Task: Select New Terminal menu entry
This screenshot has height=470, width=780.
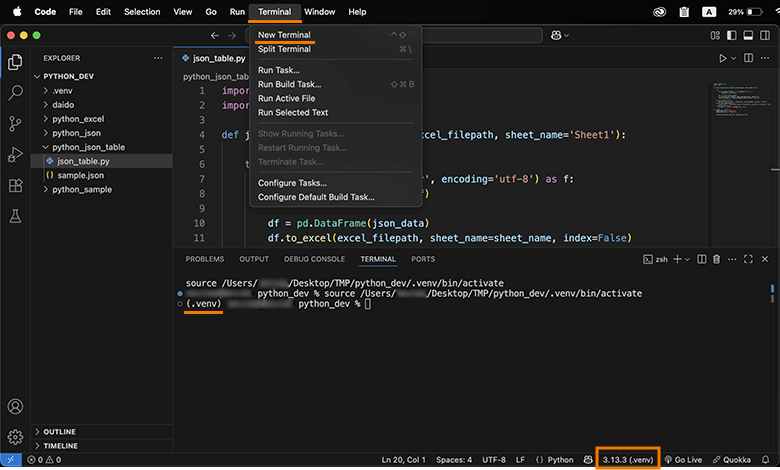Action: (335, 35)
